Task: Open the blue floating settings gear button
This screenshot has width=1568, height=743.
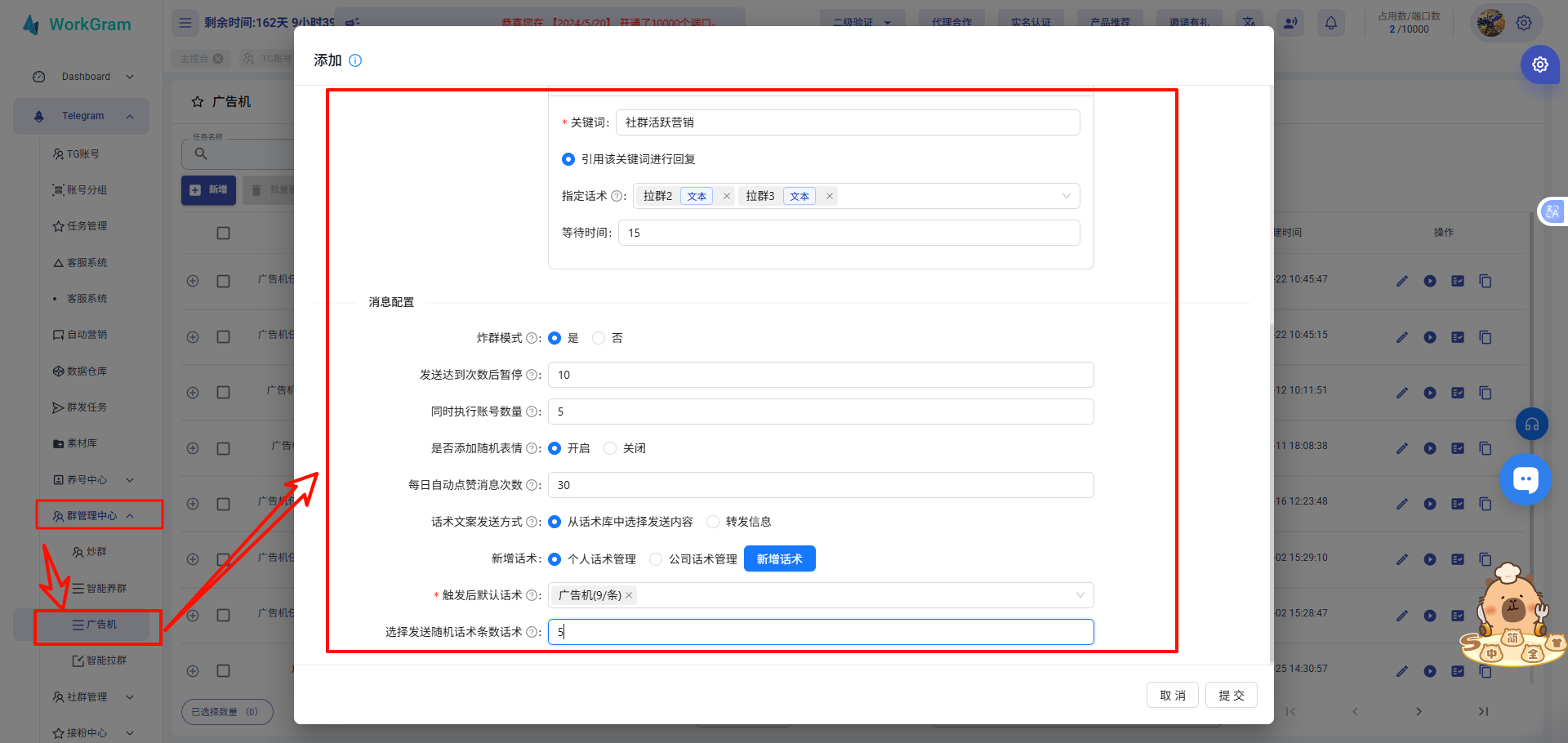Action: [1539, 65]
